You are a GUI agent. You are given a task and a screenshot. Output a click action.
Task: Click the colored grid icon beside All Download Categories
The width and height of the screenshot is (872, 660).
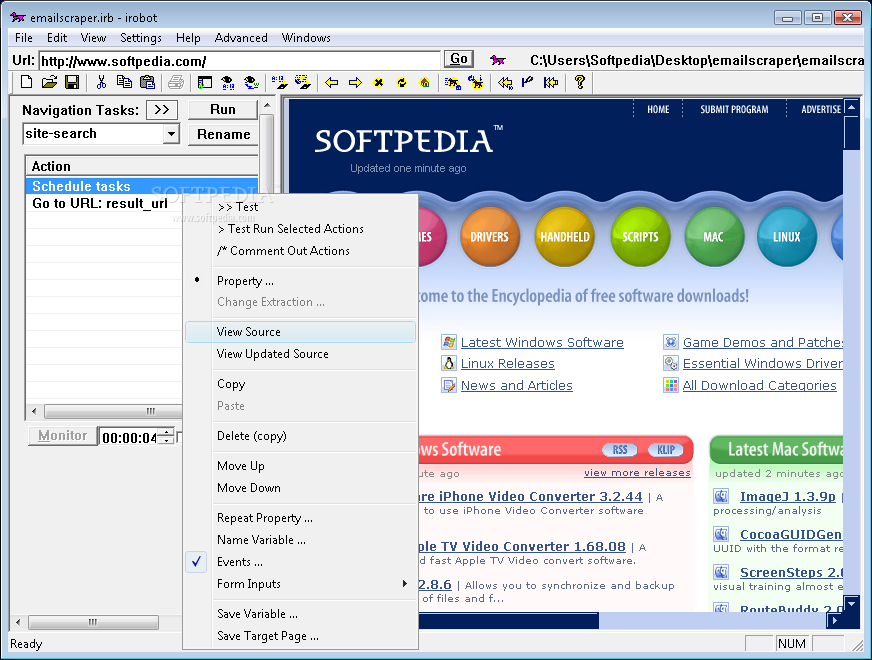(x=671, y=385)
